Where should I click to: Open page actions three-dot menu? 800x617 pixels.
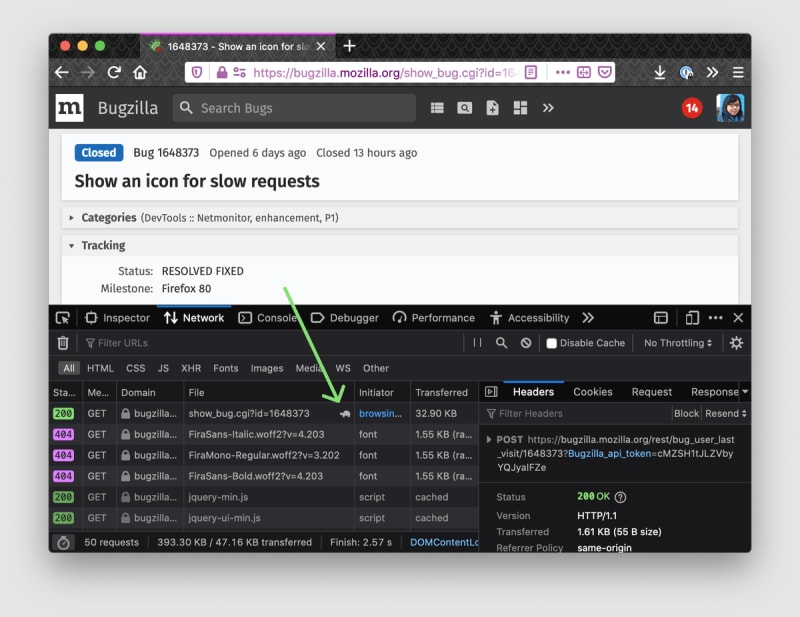[x=563, y=72]
